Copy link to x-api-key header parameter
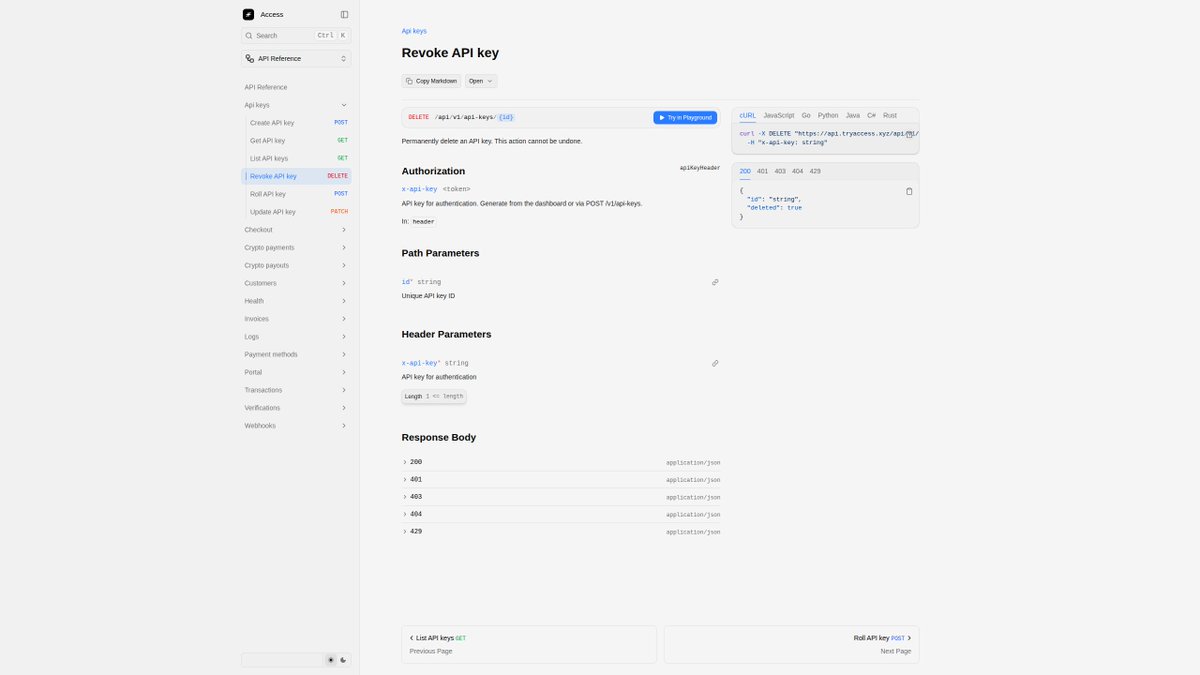This screenshot has height=675, width=1200. tap(715, 363)
